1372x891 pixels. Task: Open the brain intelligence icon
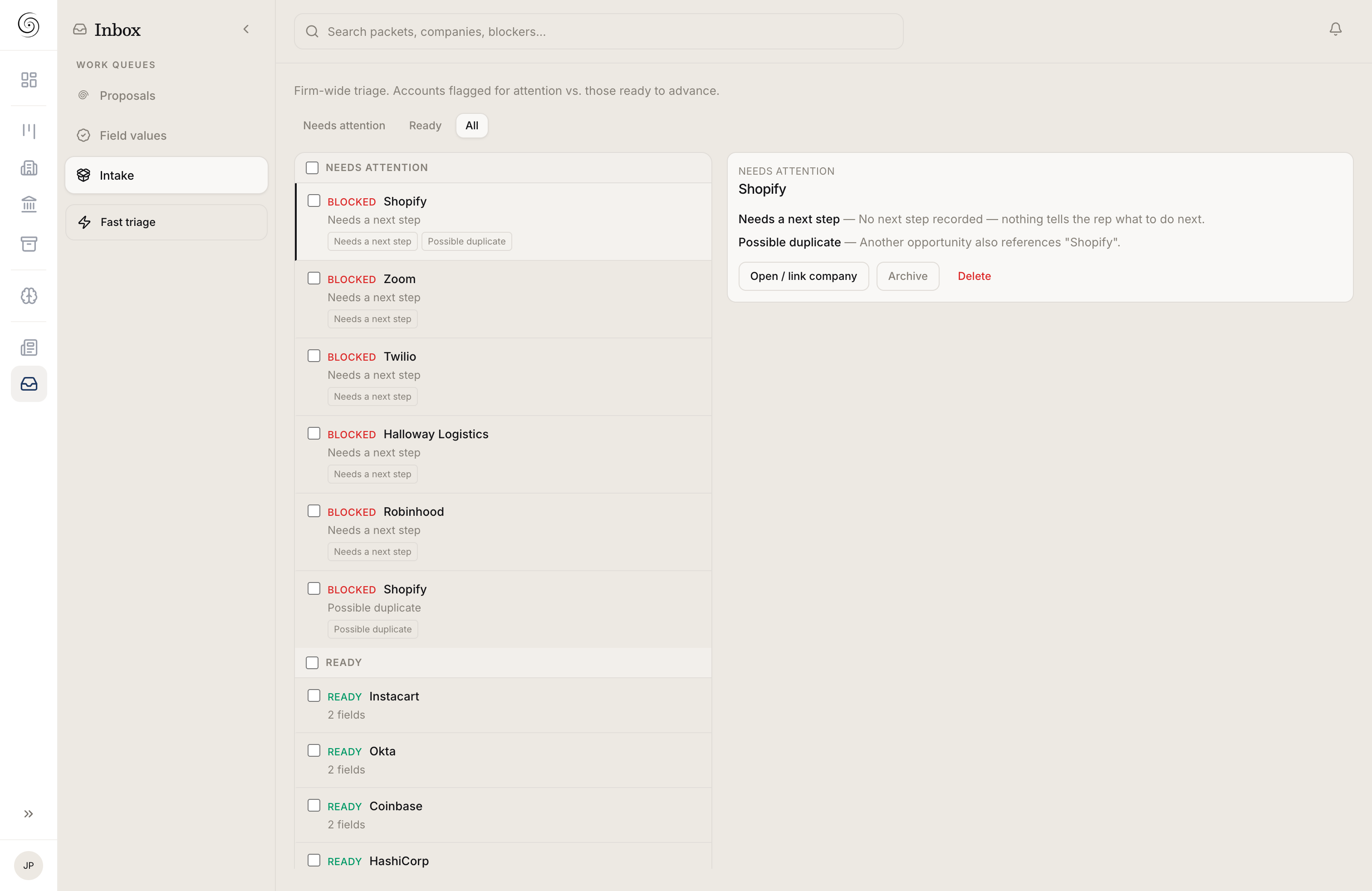click(29, 296)
